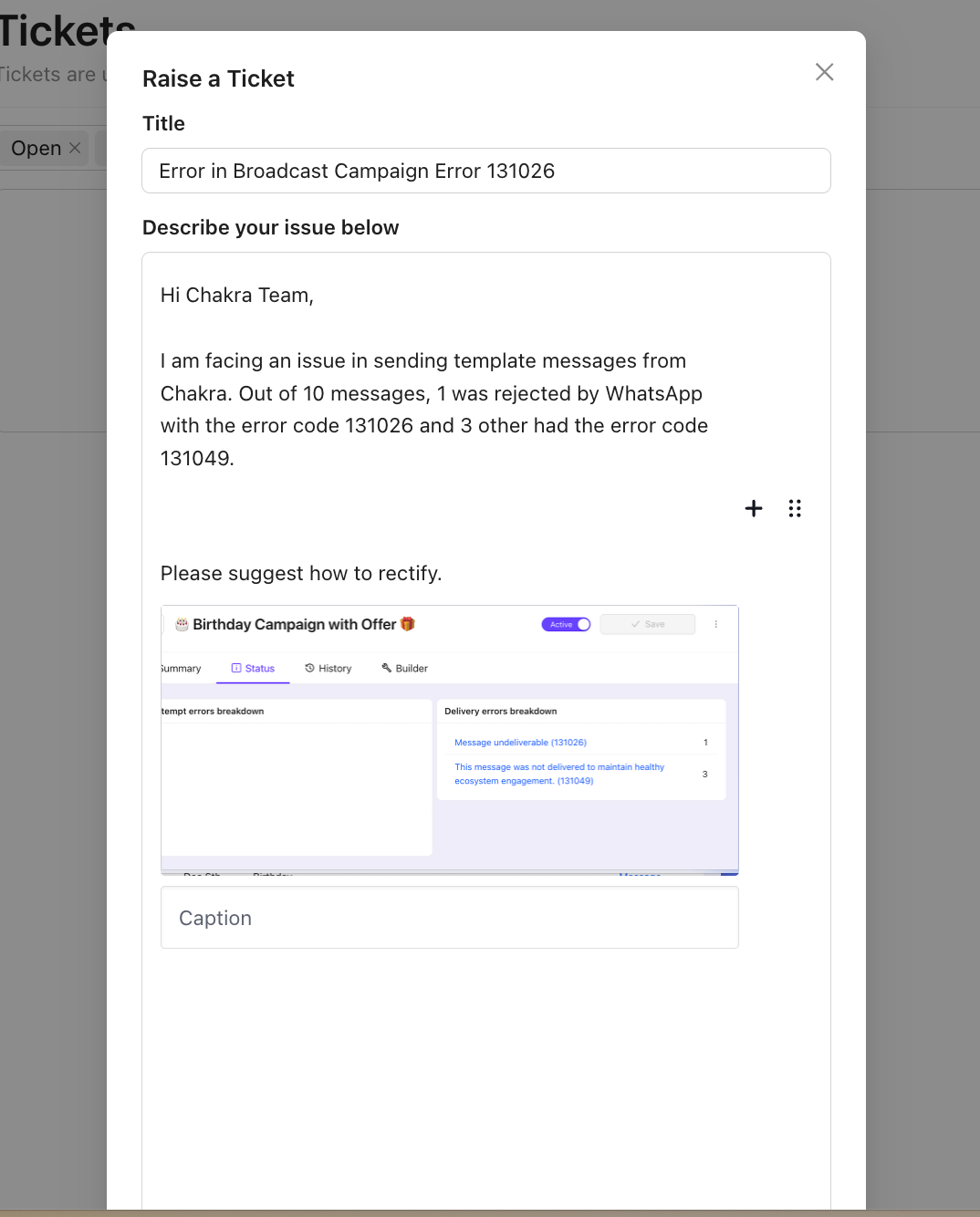Click into the Title input field

[485, 171]
